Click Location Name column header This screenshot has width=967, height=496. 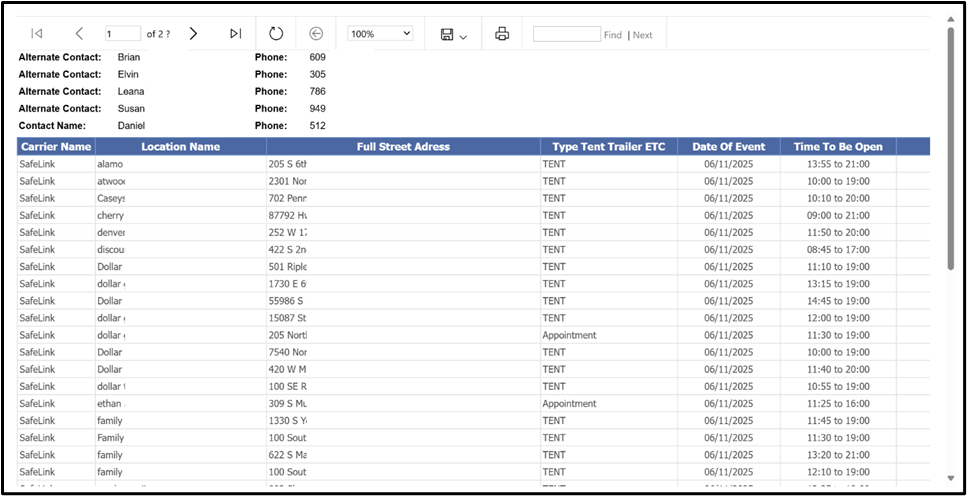pyautogui.click(x=181, y=147)
